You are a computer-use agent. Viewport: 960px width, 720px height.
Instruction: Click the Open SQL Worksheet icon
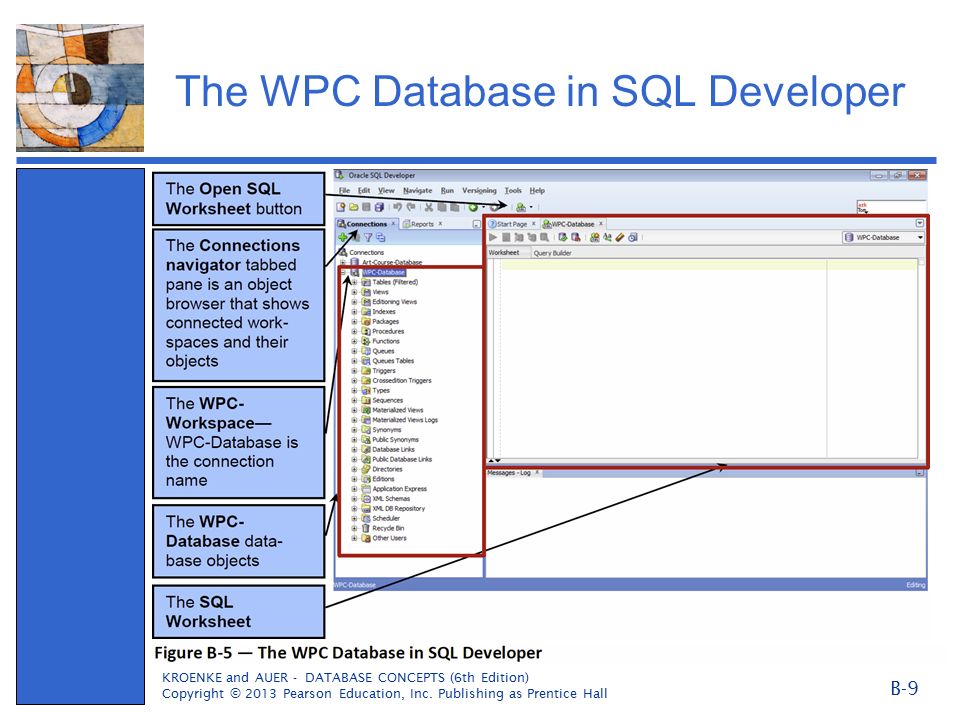(521, 207)
